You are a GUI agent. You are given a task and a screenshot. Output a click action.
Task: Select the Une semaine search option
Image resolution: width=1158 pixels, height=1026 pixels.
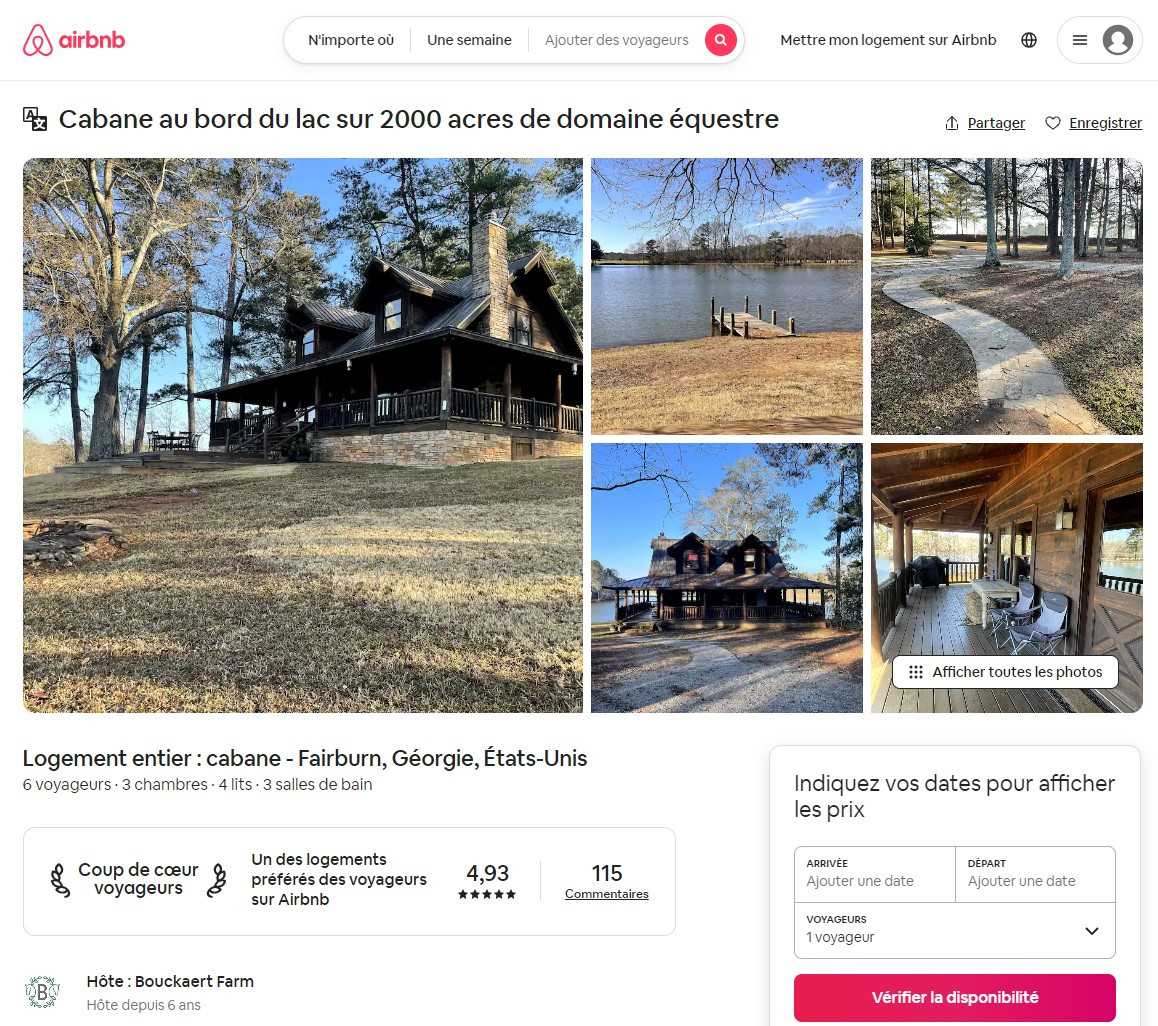tap(469, 40)
